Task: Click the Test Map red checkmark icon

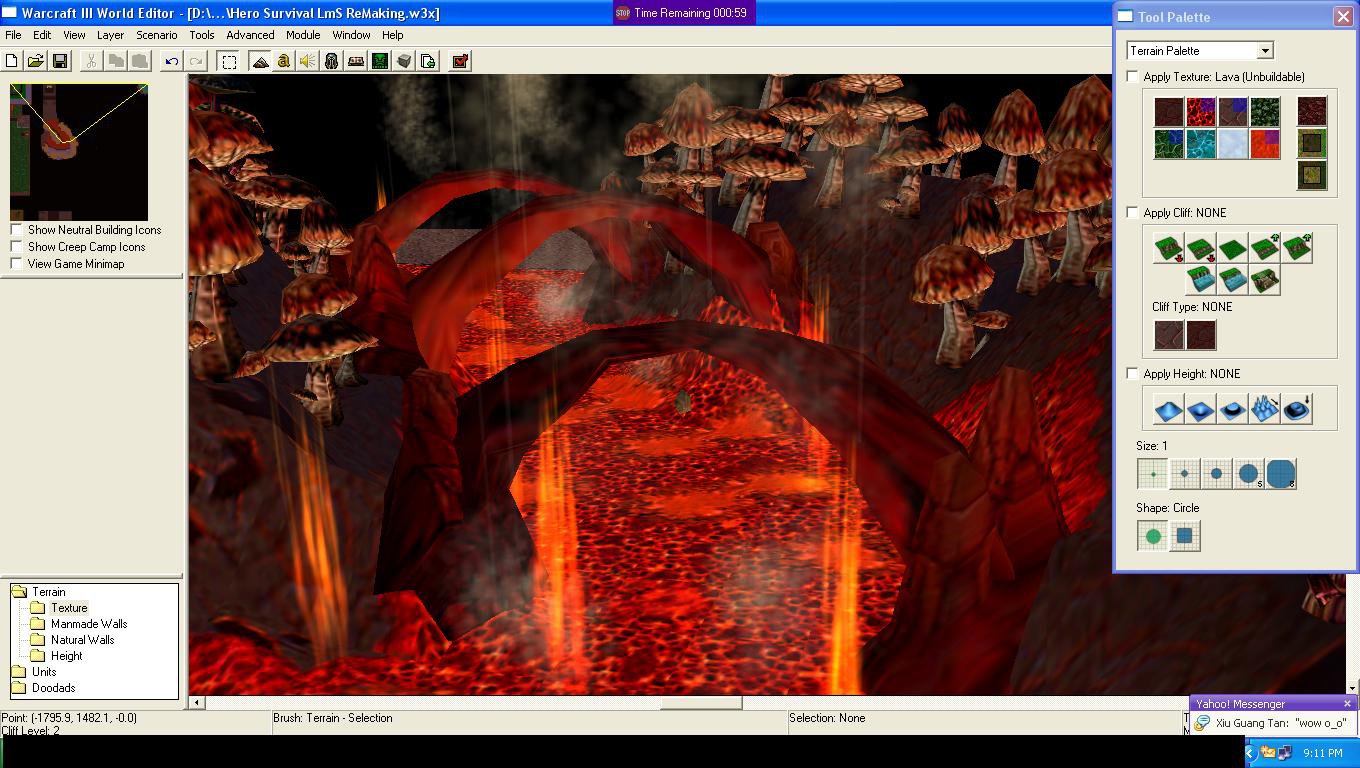Action: point(460,61)
